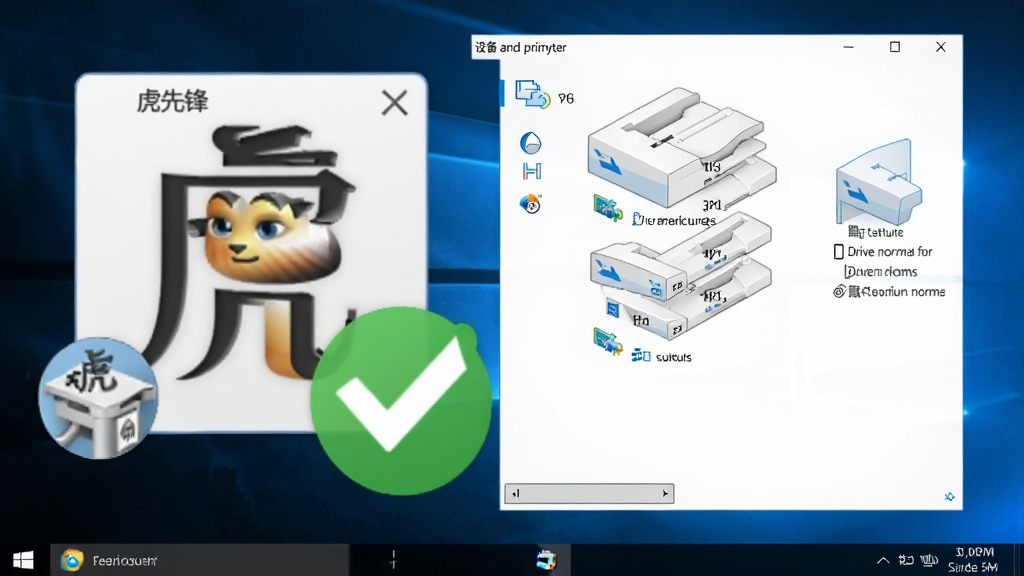Screen dimensions: 1024x576
Task: Select the stacked printers device in middle
Action: click(x=681, y=278)
